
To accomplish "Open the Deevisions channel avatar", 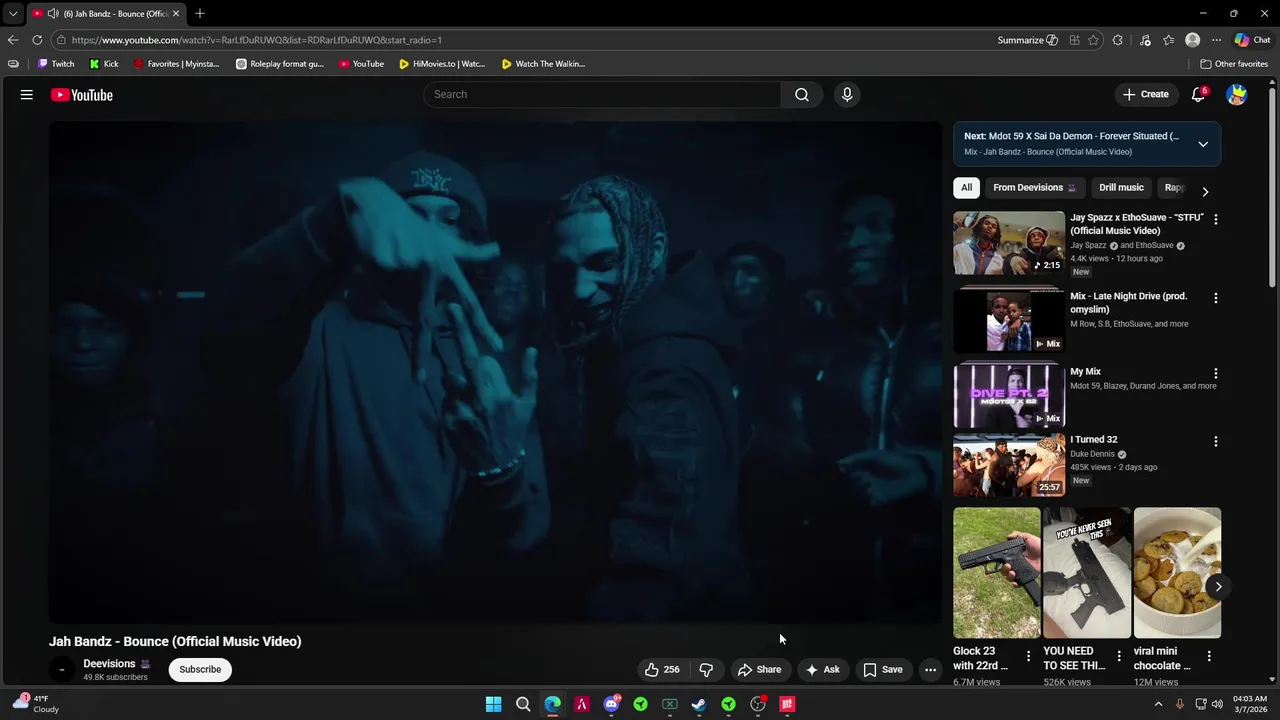I will 62,670.
